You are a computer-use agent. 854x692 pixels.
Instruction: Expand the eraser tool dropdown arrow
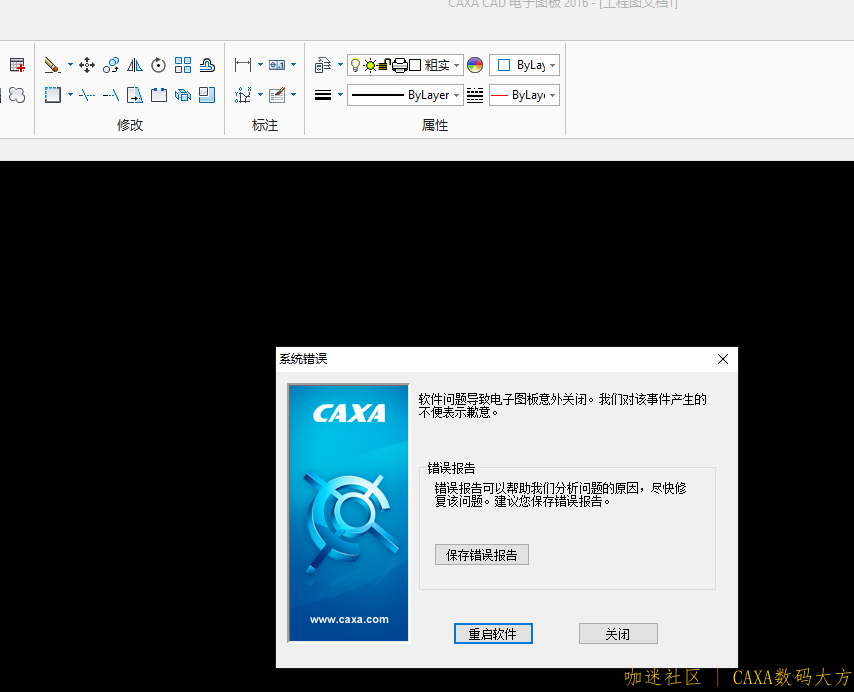pos(70,65)
